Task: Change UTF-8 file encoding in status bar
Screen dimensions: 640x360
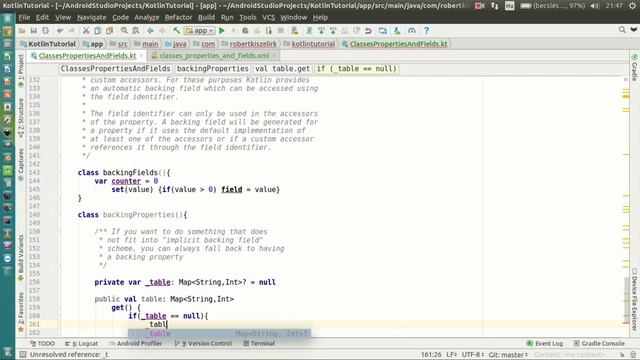Action: [473, 355]
